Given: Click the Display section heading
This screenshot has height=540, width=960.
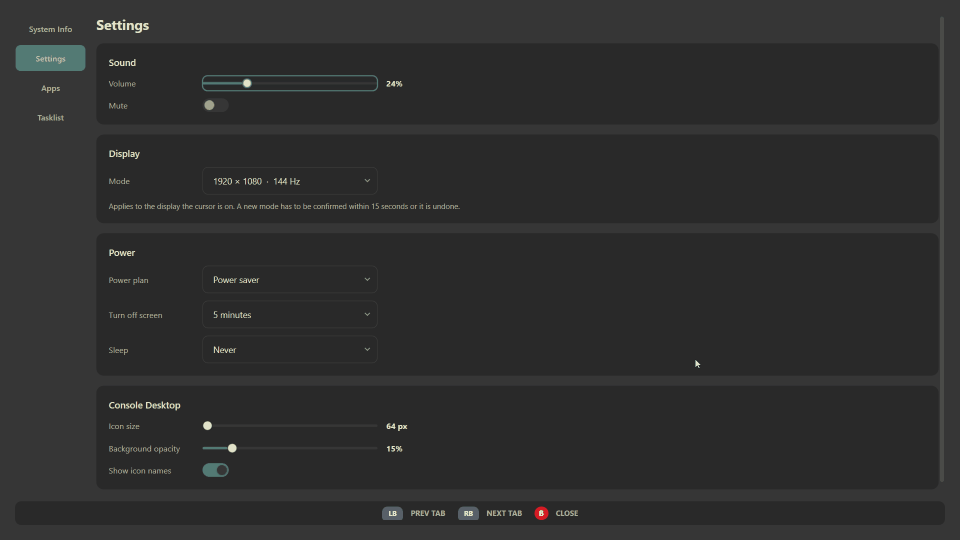Looking at the screenshot, I should tap(124, 154).
